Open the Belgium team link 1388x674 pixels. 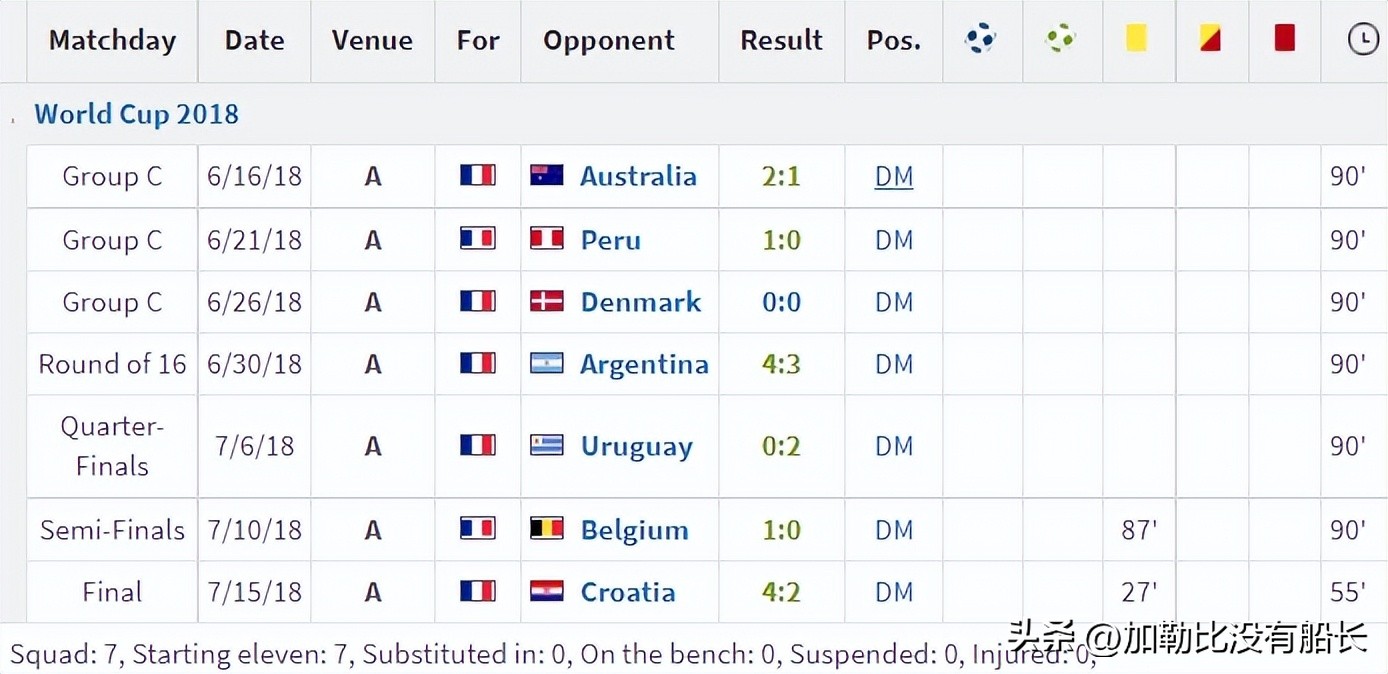click(634, 530)
